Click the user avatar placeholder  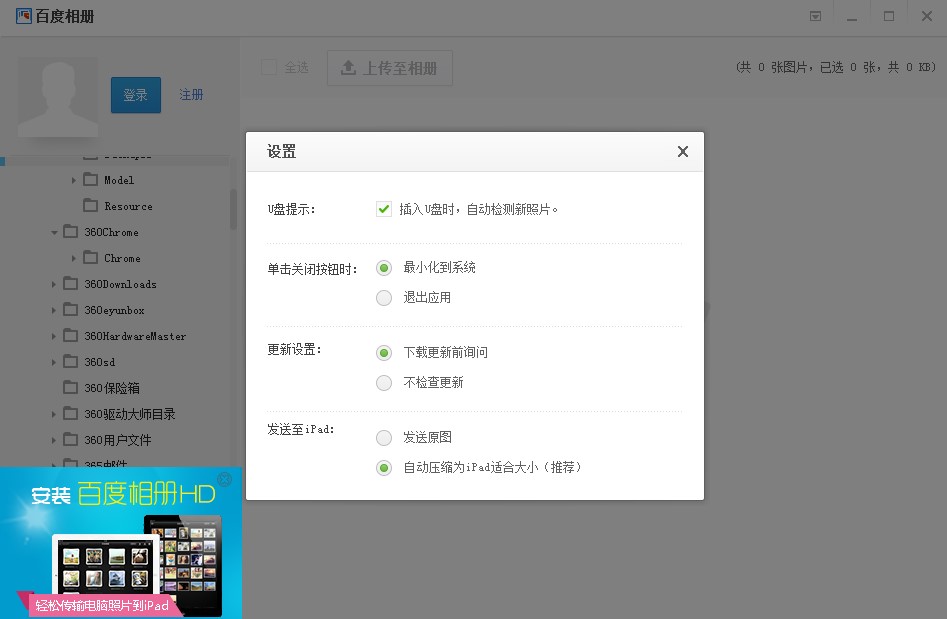(x=58, y=97)
